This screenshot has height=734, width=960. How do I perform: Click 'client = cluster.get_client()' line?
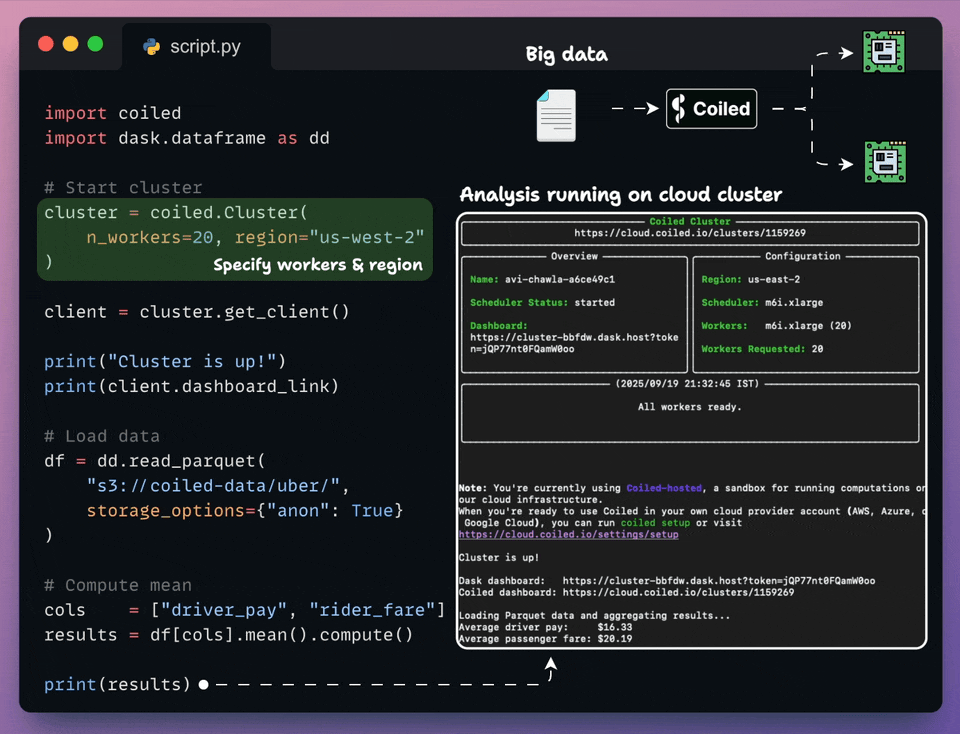pos(197,312)
